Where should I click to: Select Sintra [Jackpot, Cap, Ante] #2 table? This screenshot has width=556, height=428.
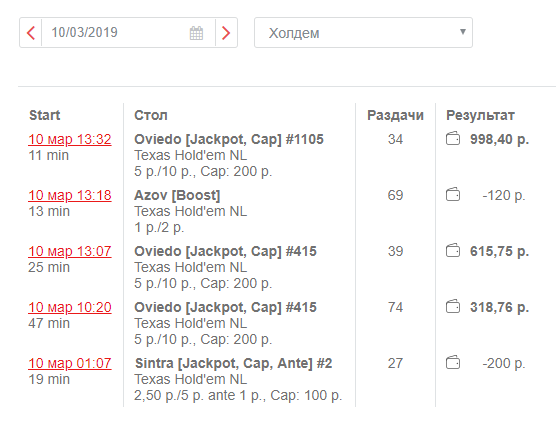pos(233,363)
